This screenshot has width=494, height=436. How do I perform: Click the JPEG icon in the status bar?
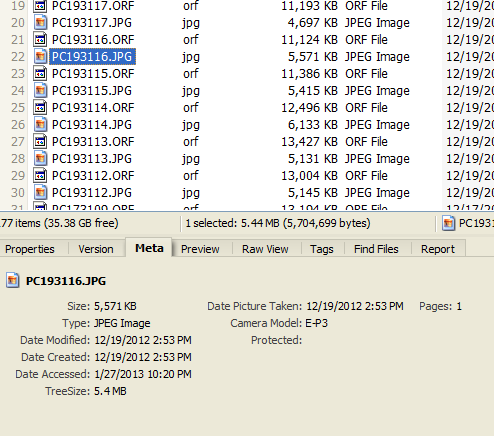[448, 223]
